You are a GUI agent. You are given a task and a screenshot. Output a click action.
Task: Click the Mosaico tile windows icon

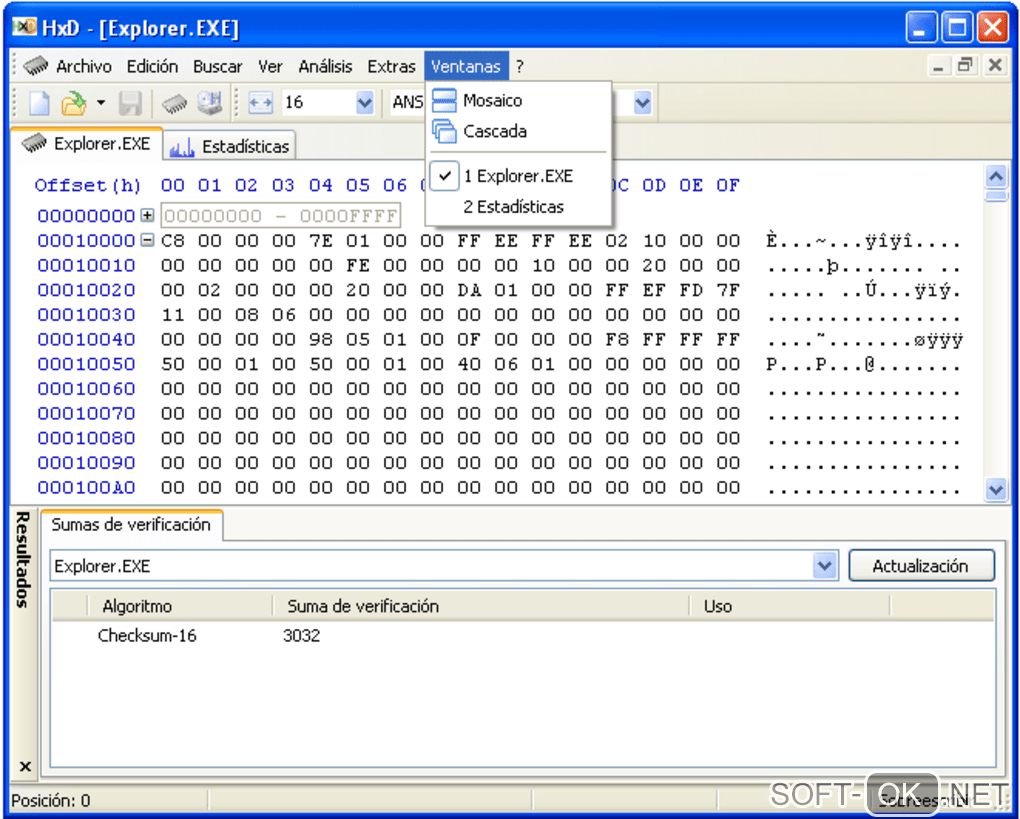coord(444,101)
